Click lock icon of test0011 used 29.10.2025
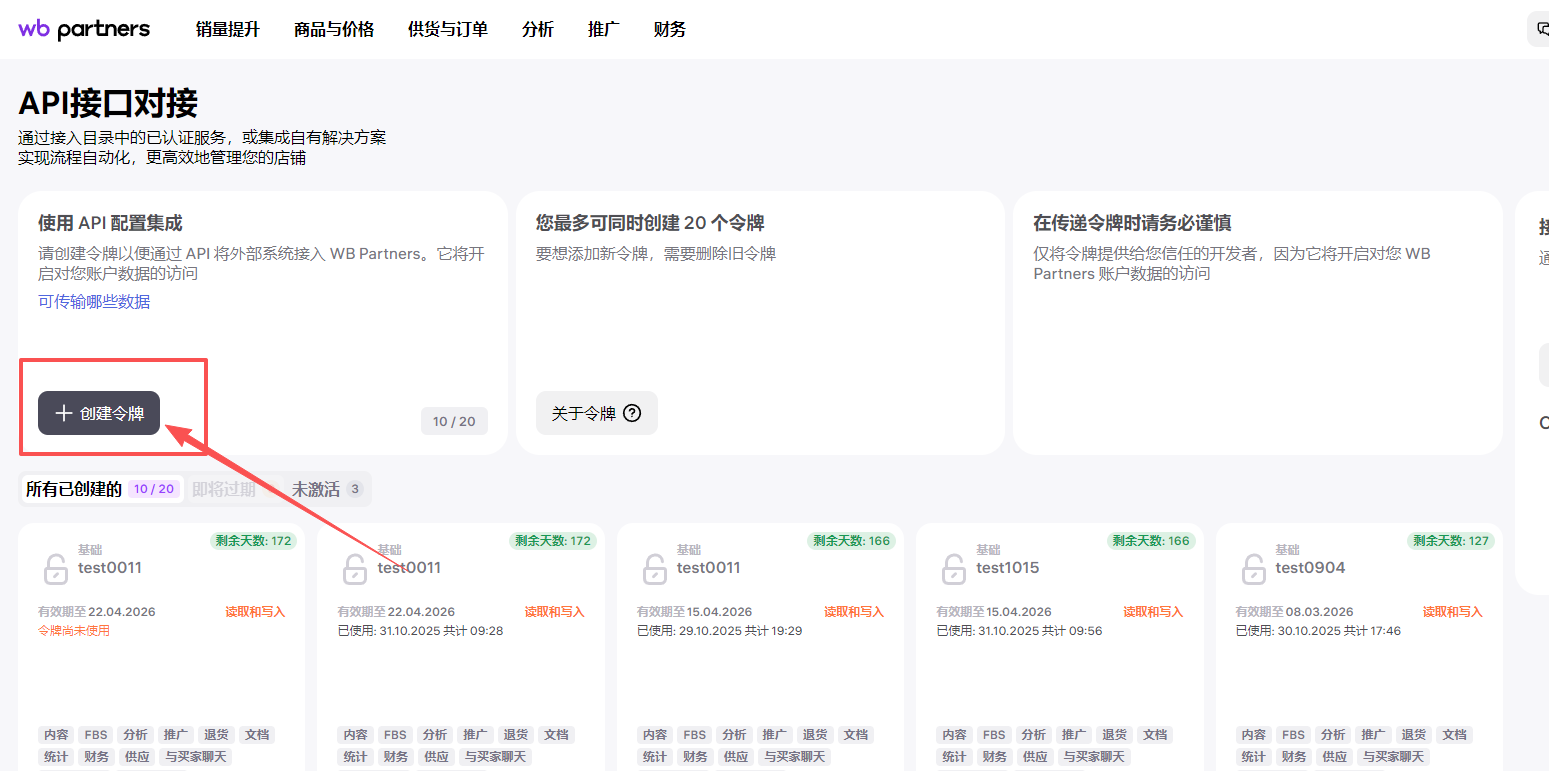The width and height of the screenshot is (1549, 771). (x=654, y=569)
